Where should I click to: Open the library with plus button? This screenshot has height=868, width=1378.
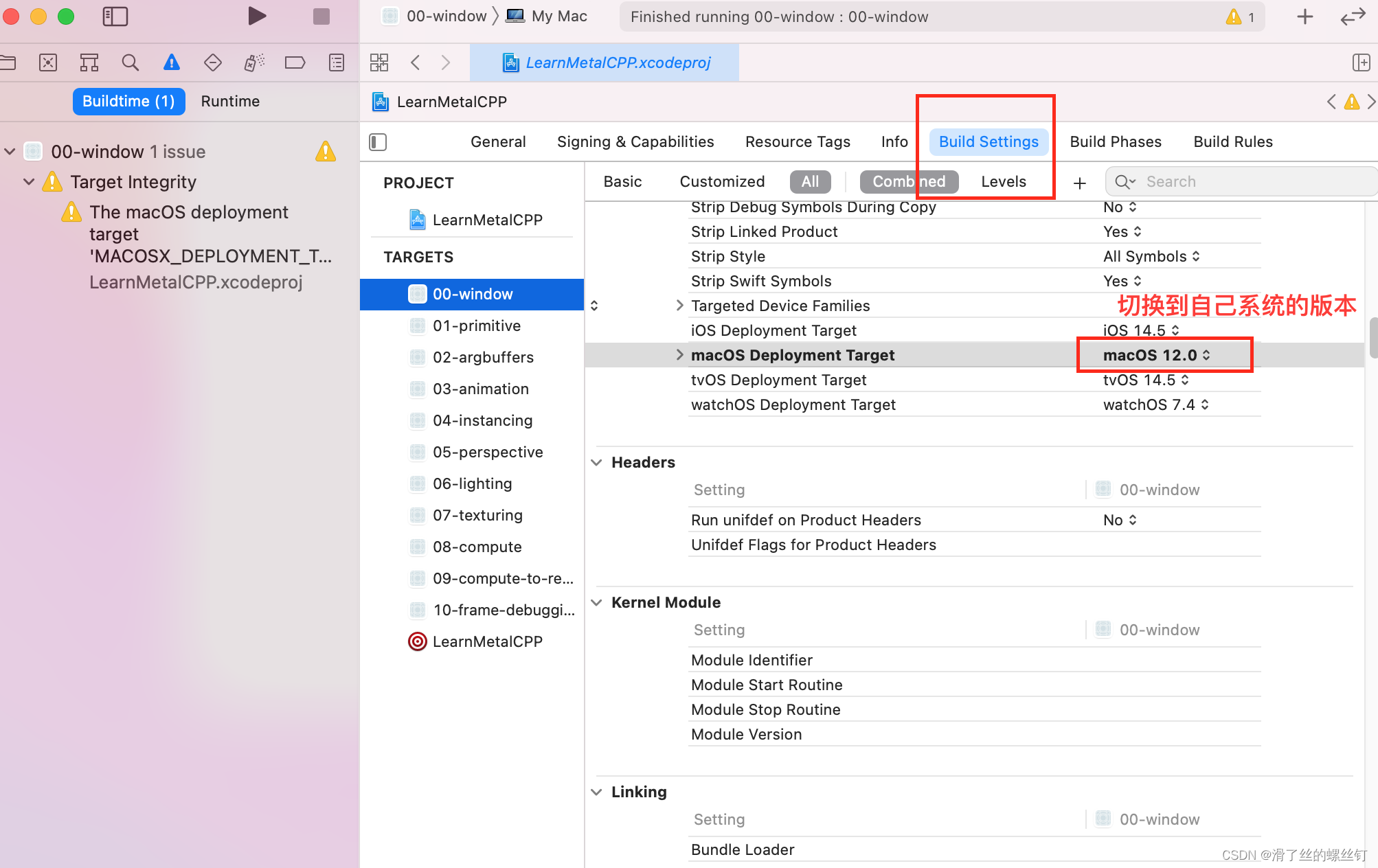tap(1305, 16)
